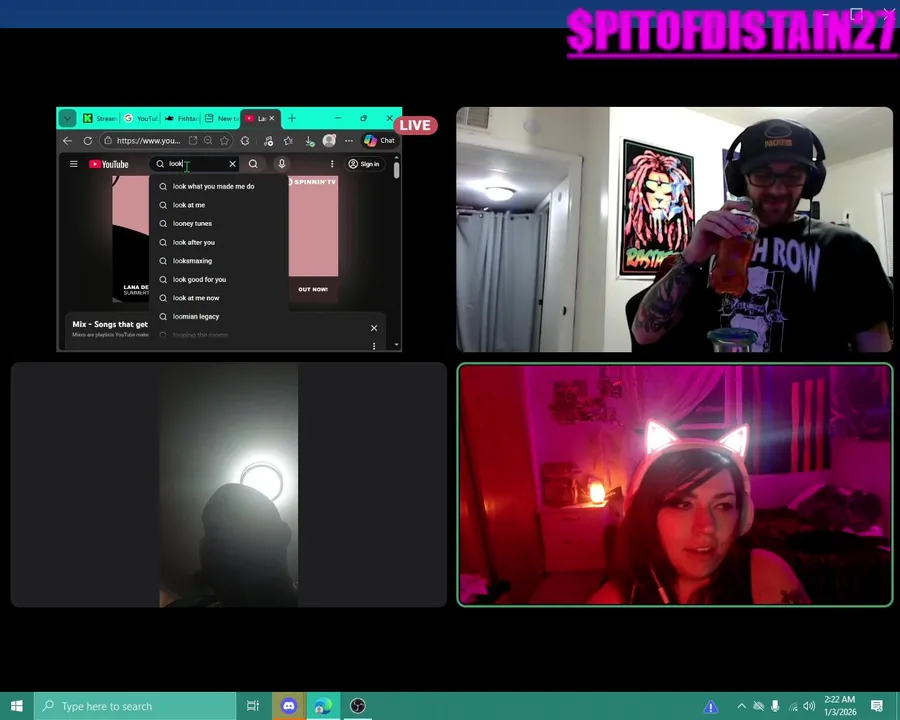This screenshot has height=720, width=900.
Task: Open the Copilot Chat button
Action: (x=379, y=141)
